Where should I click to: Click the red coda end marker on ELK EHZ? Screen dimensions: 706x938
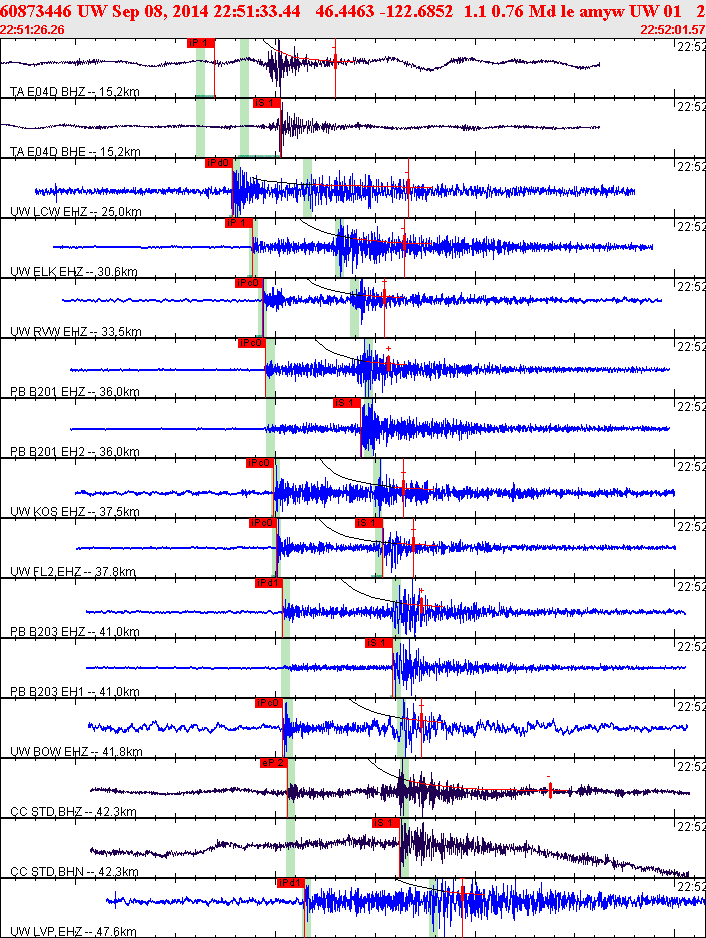point(404,242)
